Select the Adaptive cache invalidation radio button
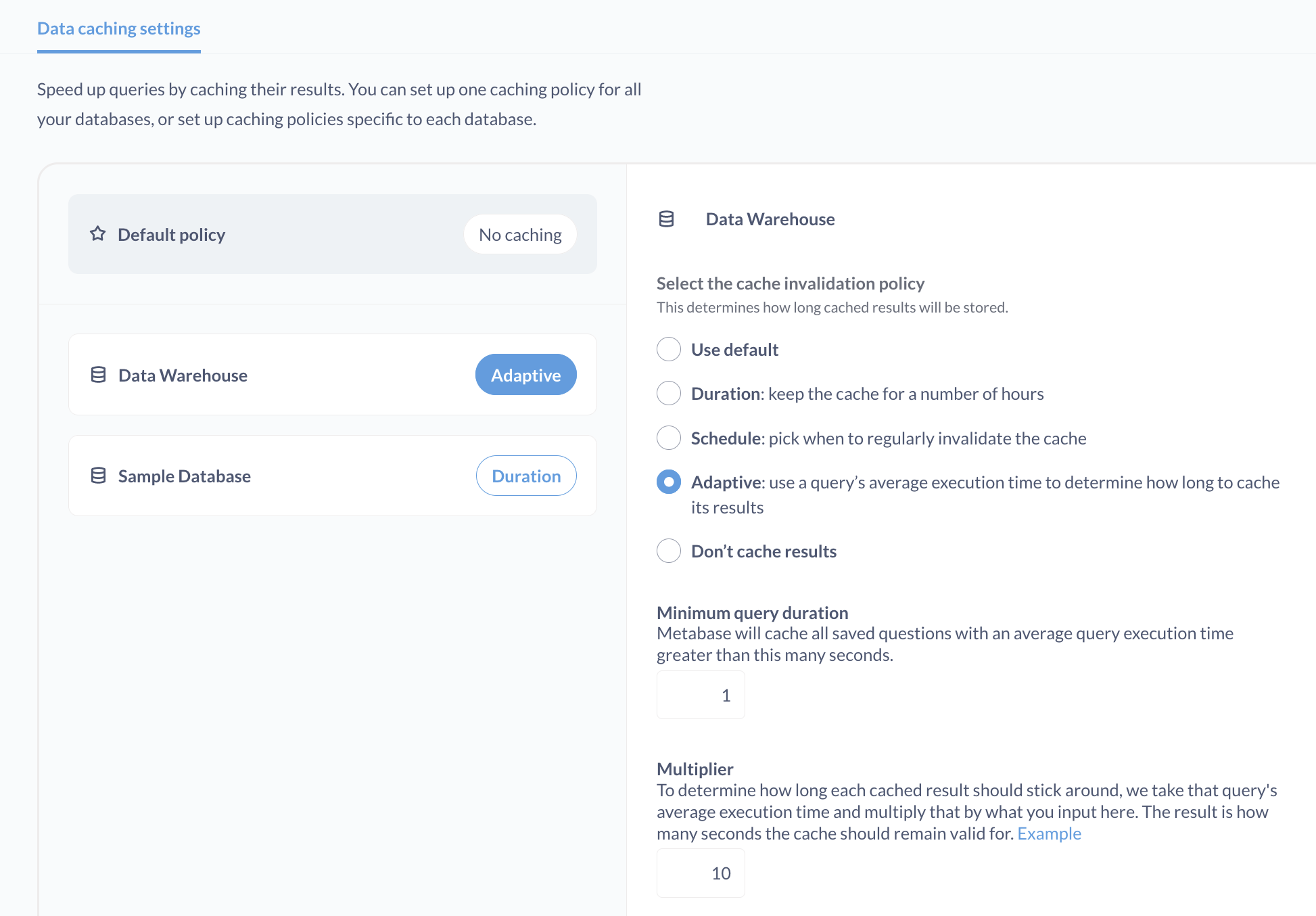Screen dimensions: 1316x916 point(668,482)
